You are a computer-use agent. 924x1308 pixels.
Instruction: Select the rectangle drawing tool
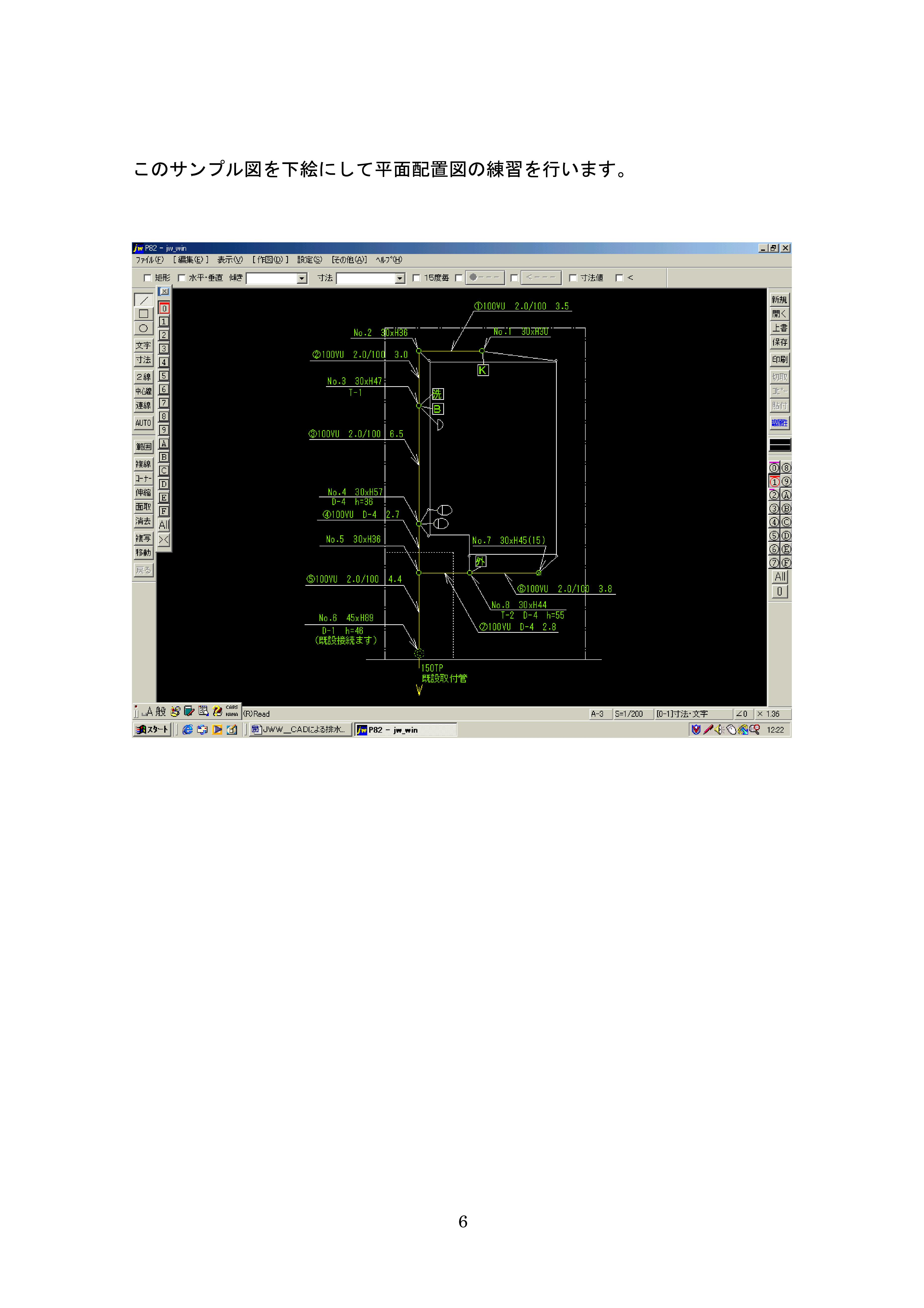(144, 314)
